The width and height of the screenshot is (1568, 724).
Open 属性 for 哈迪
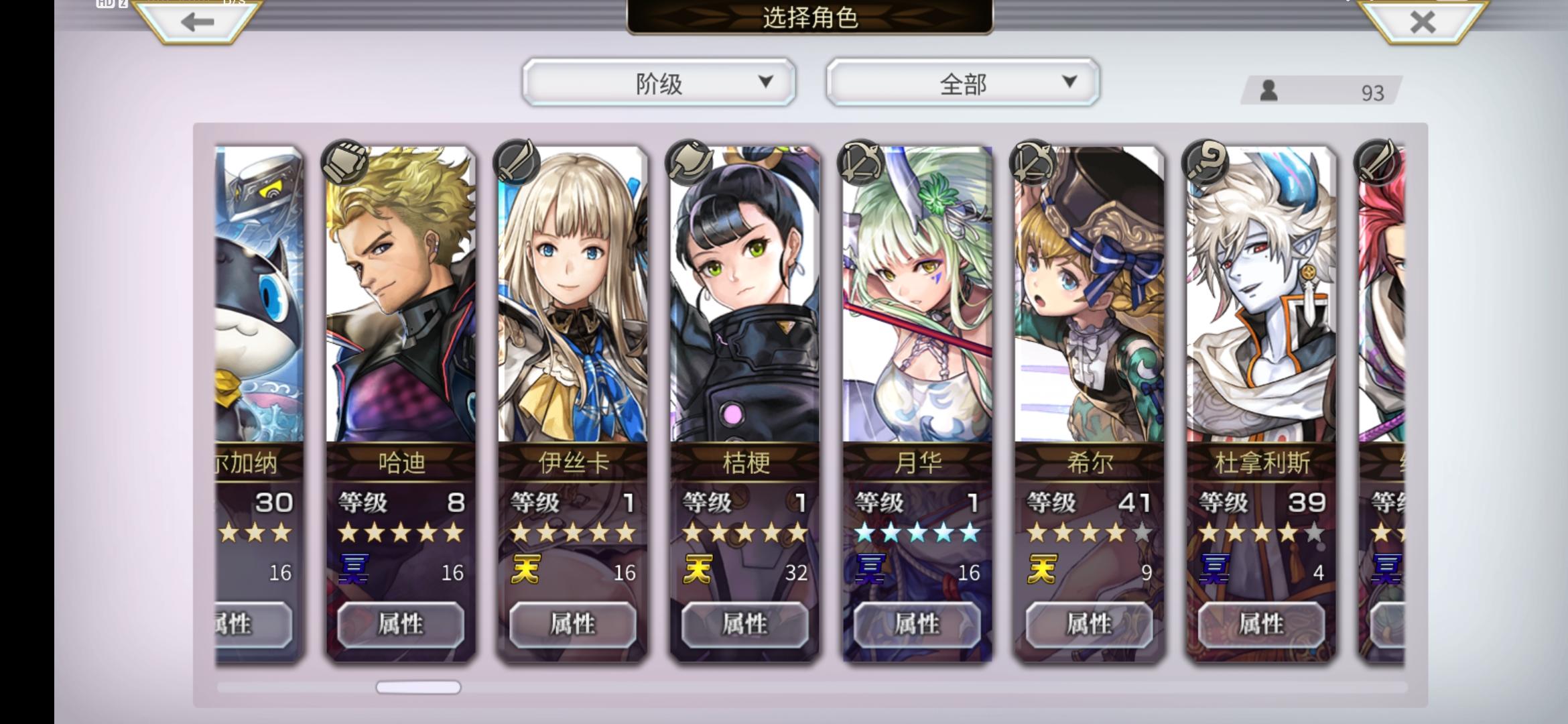pyautogui.click(x=401, y=624)
